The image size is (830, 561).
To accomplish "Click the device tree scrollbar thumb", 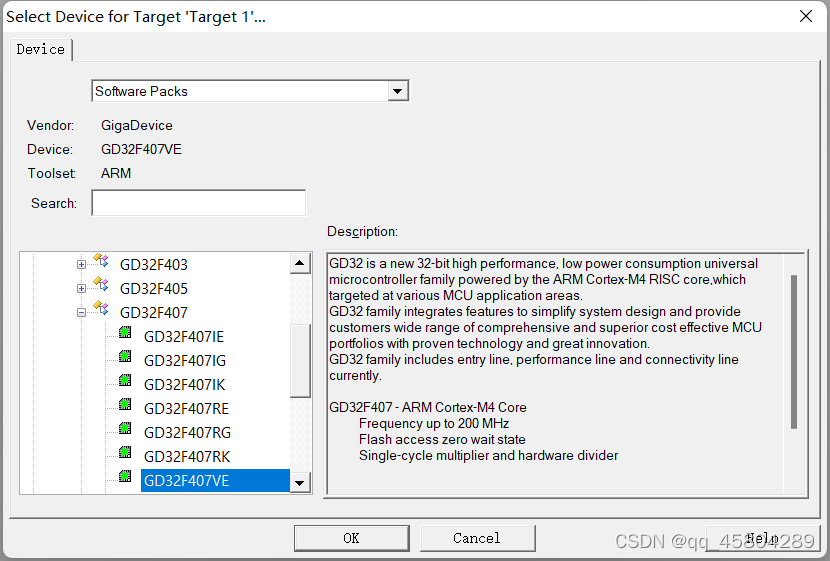I will click(300, 361).
